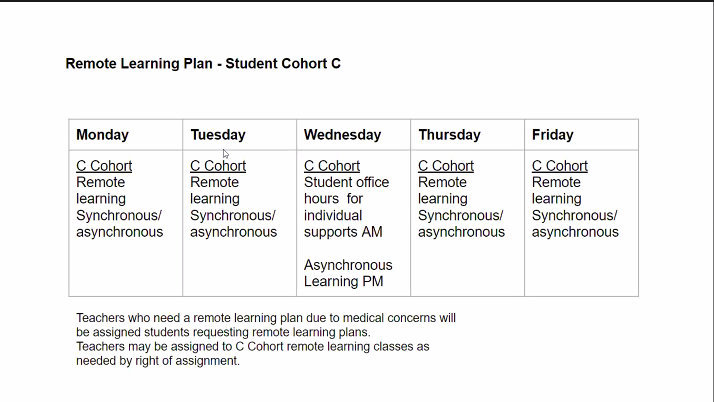Click 'Asynchronous Learning PM' text in Wednesday cell
This screenshot has width=714, height=402.
[348, 273]
